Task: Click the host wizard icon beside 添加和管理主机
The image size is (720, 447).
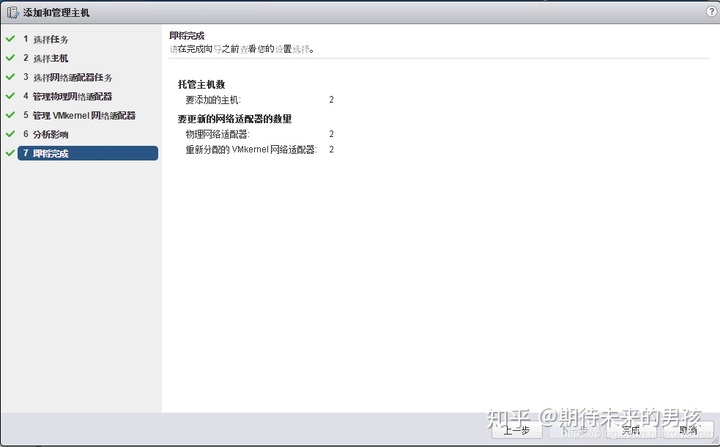Action: coord(13,12)
